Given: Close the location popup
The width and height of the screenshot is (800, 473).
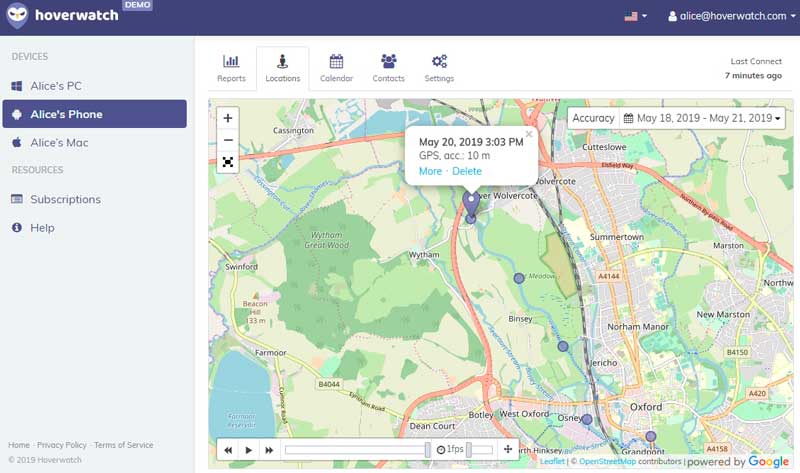Looking at the screenshot, I should pyautogui.click(x=529, y=134).
